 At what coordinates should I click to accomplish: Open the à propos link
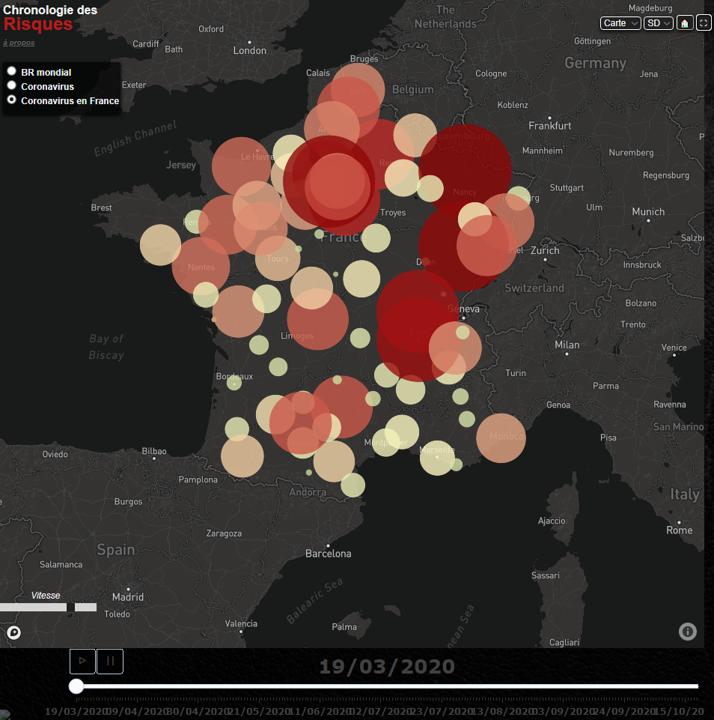pos(16,43)
